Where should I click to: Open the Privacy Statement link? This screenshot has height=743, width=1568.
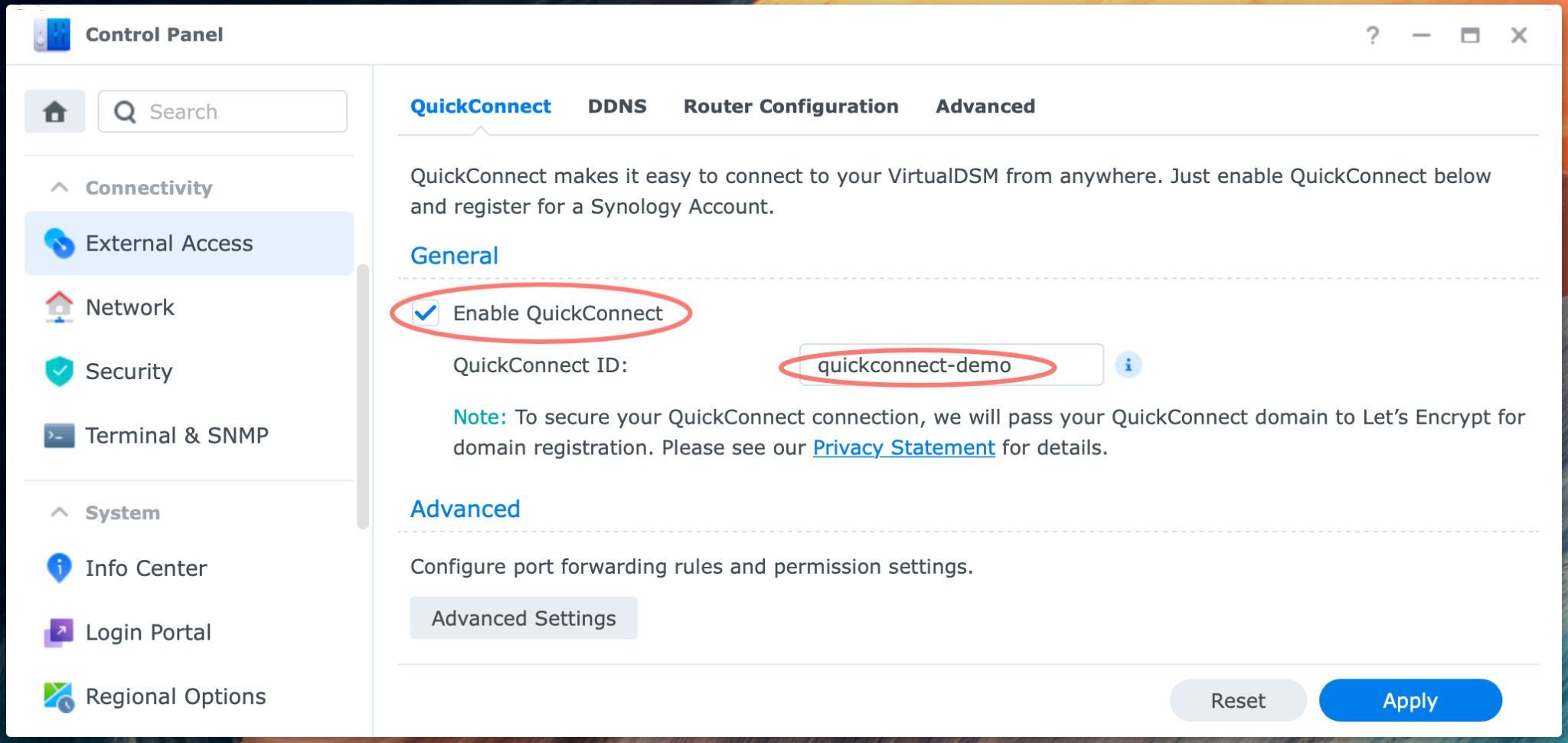pos(903,447)
